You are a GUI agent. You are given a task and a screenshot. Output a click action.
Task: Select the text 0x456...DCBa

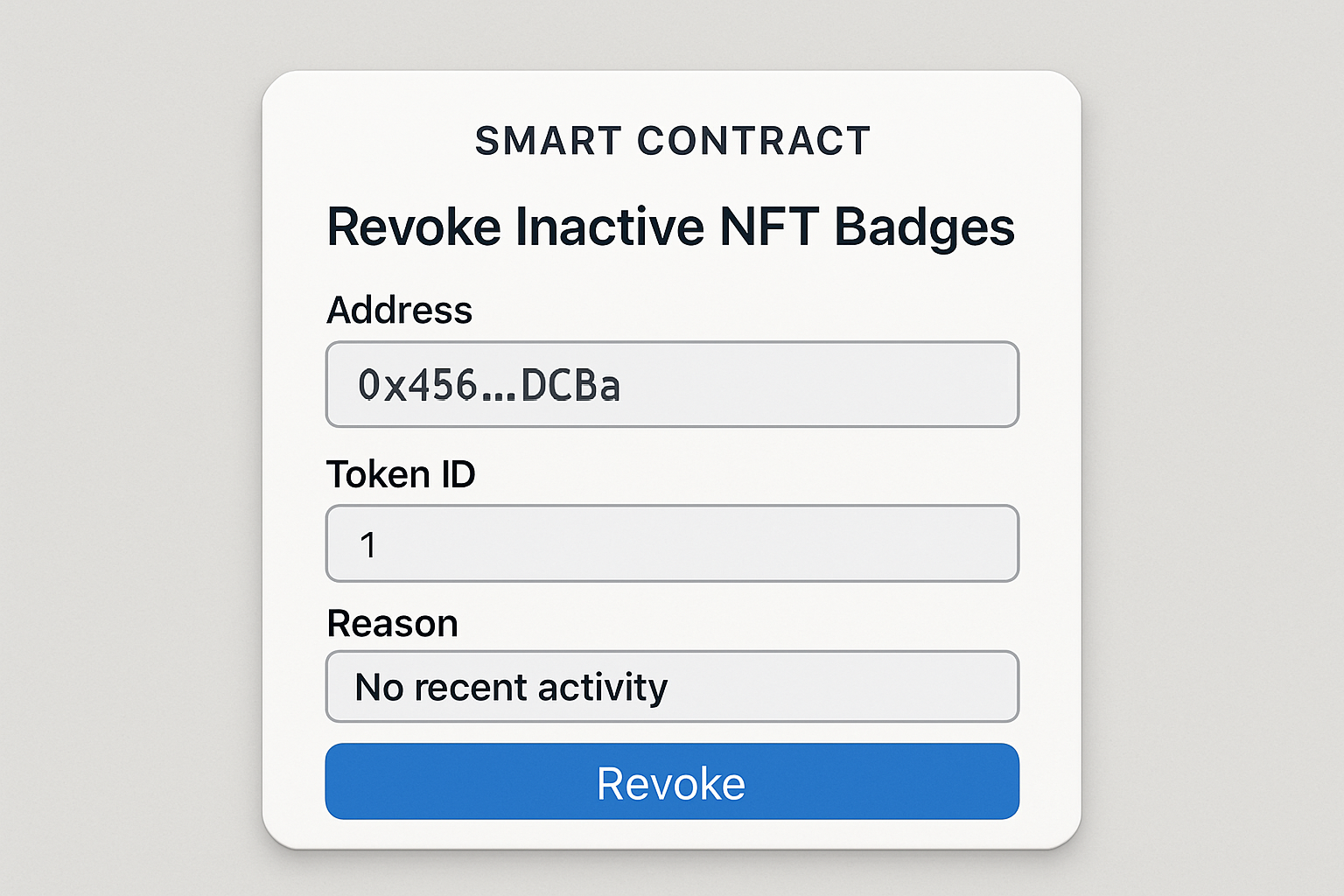[487, 385]
